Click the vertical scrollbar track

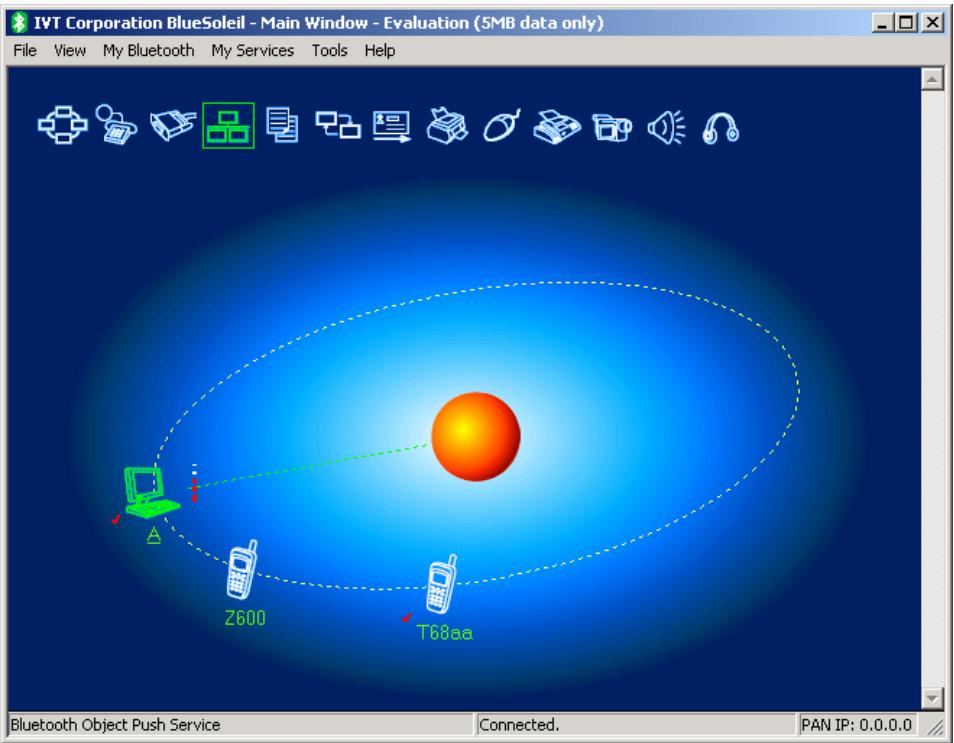(932, 388)
